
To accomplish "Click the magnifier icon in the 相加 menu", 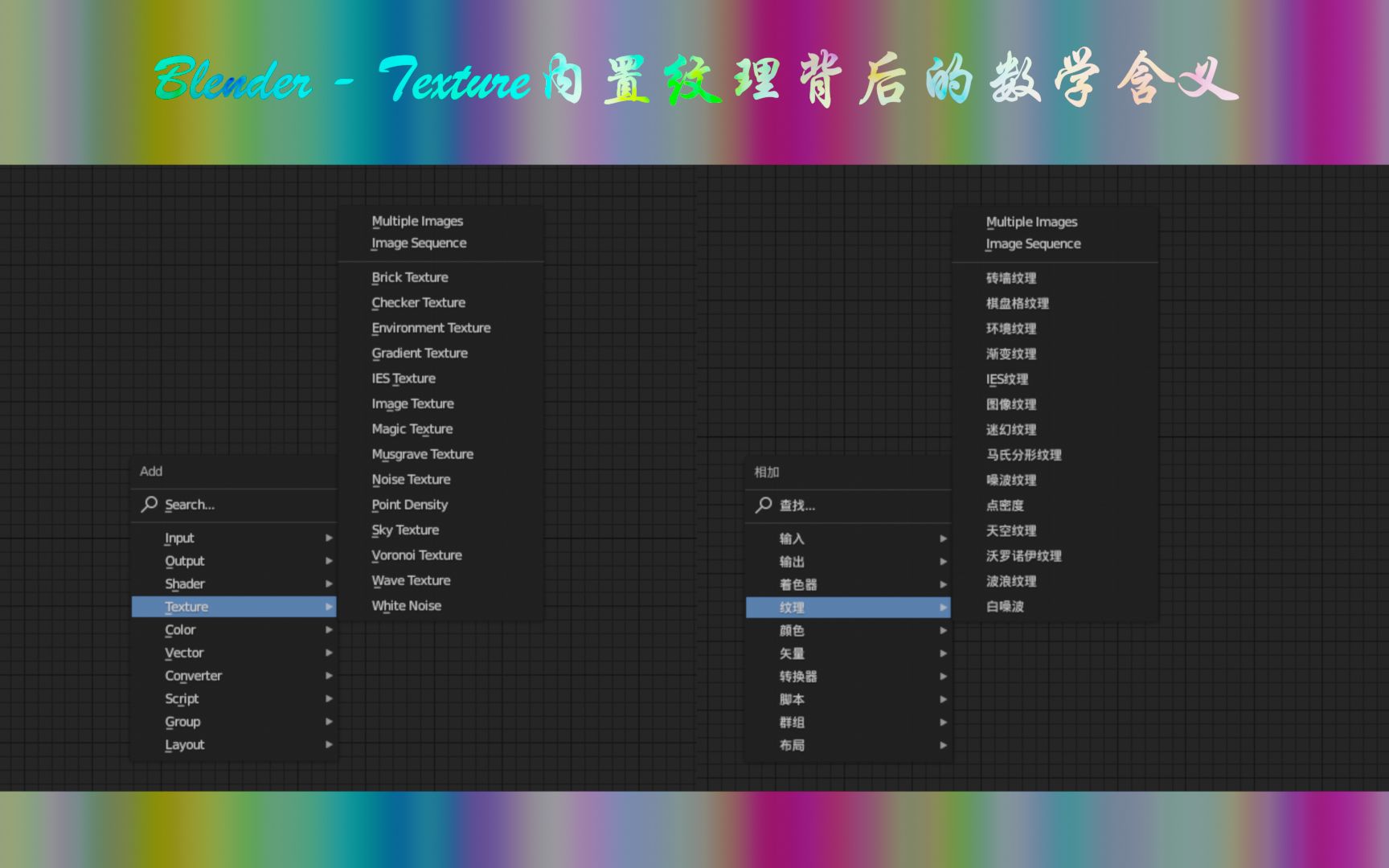I will pos(762,506).
